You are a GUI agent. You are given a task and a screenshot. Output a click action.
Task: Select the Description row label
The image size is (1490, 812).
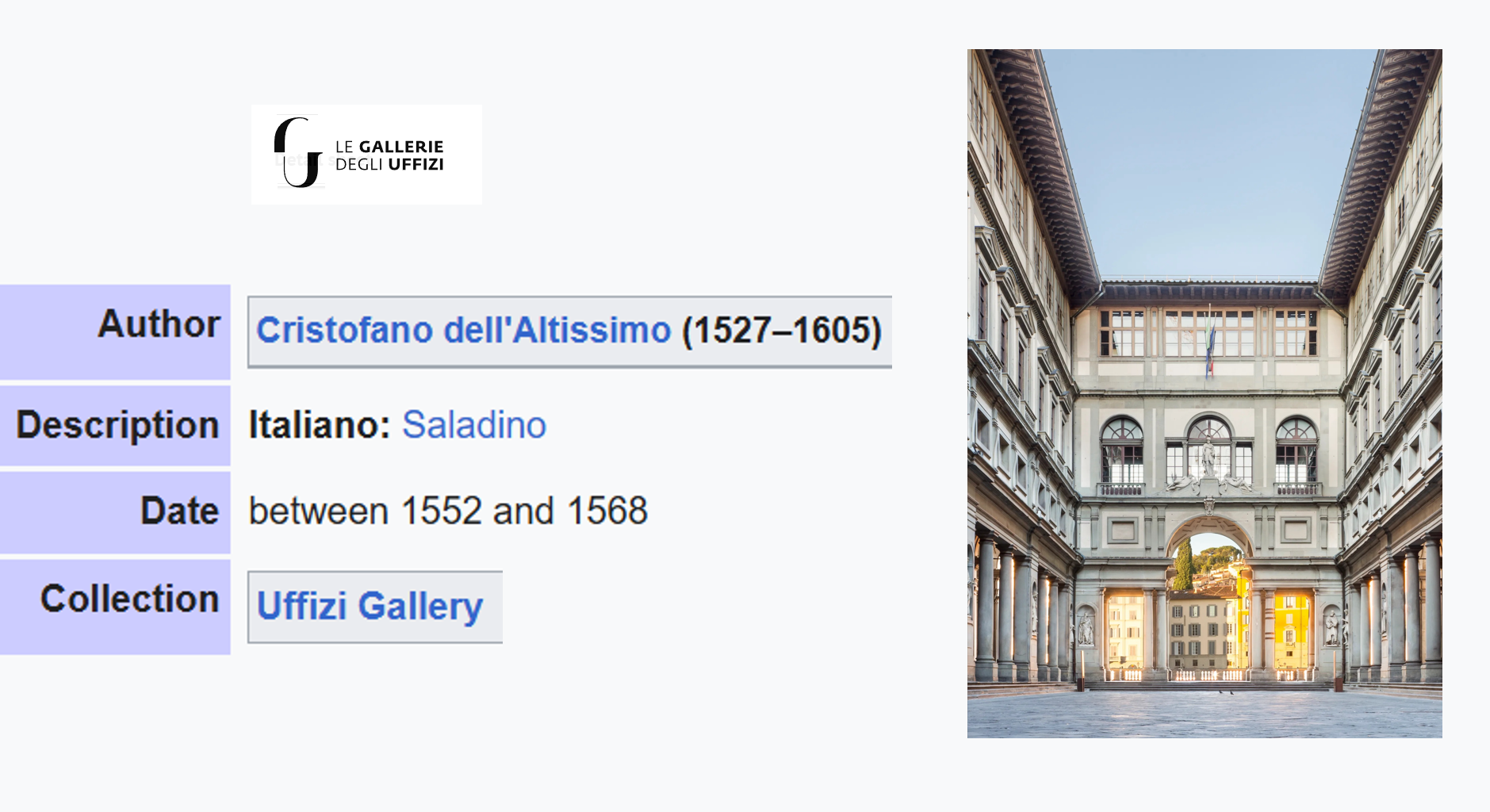[x=117, y=425]
